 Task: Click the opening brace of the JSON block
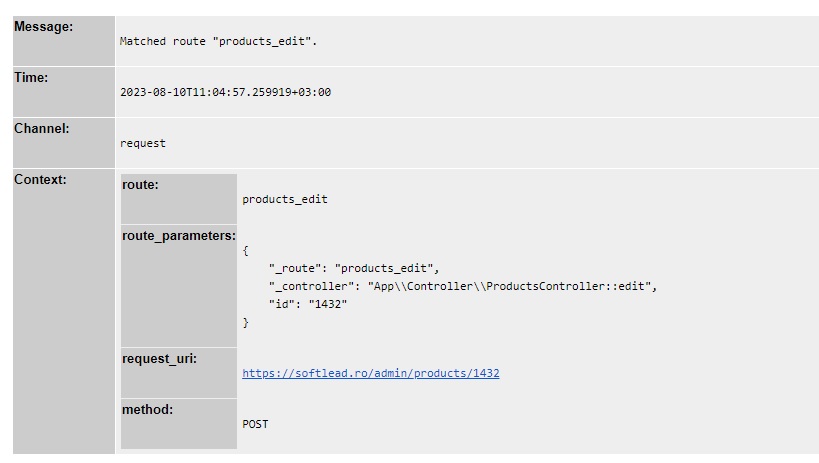(x=245, y=250)
